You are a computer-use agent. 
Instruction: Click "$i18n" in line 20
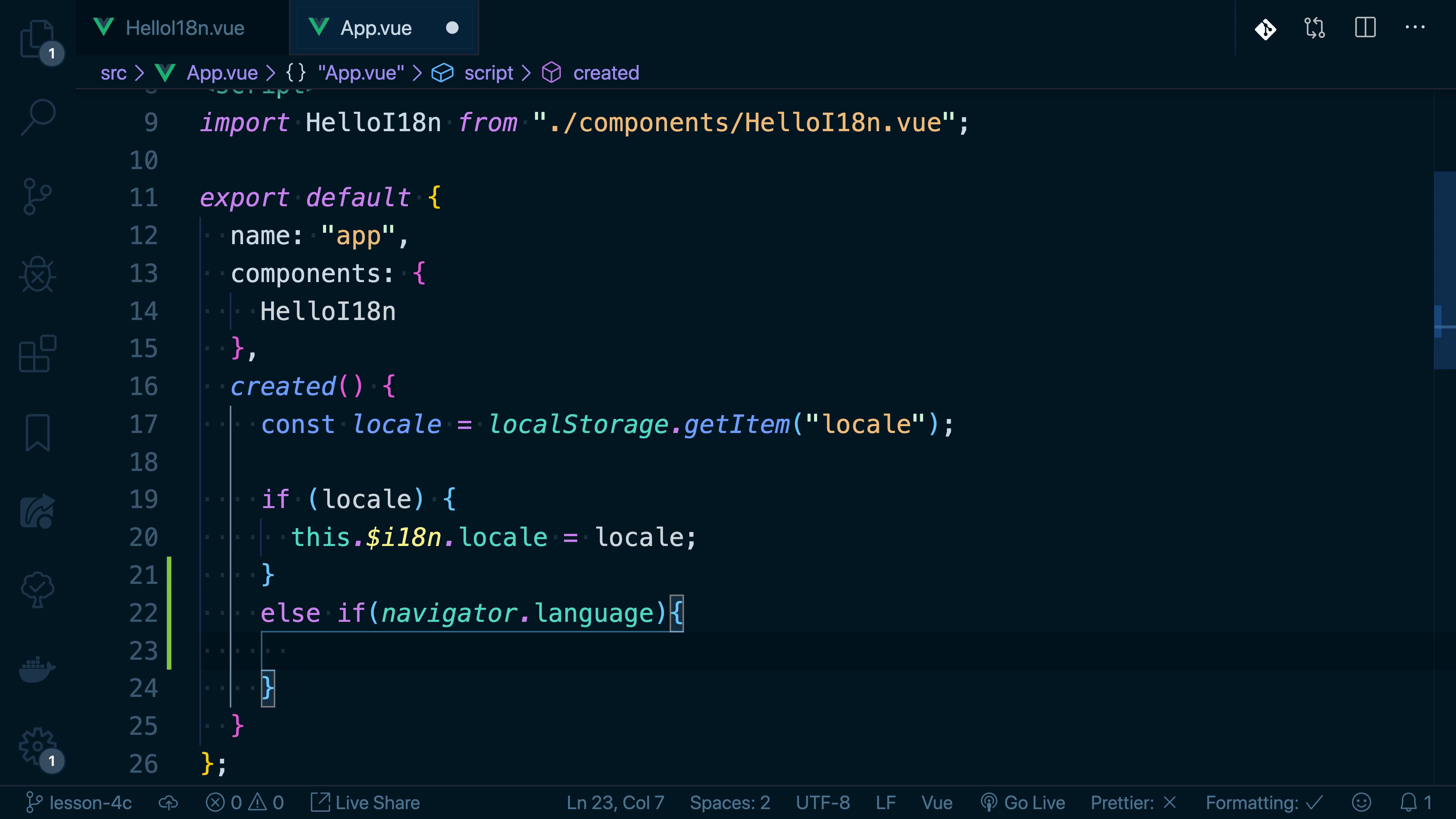(403, 538)
